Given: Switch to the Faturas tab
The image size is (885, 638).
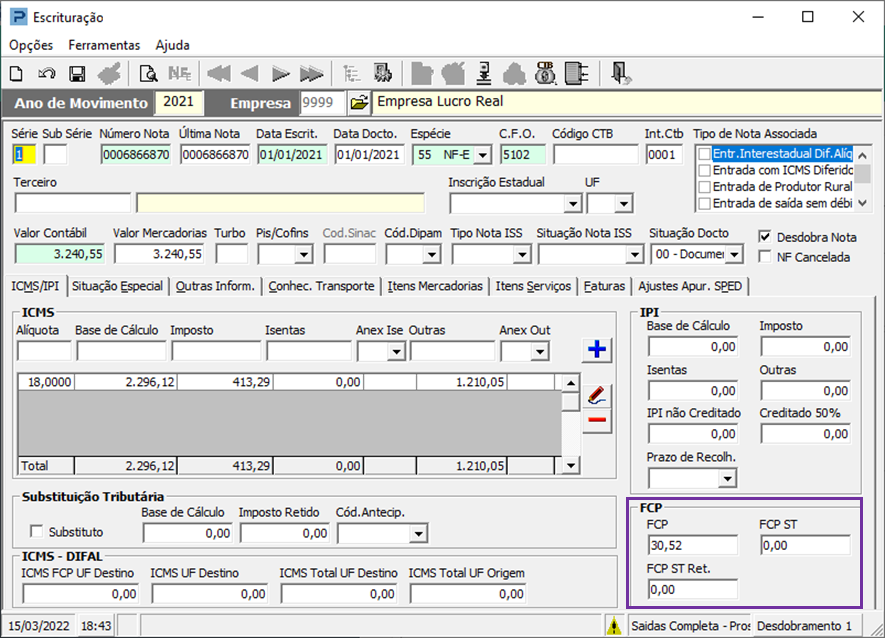Looking at the screenshot, I should [604, 286].
